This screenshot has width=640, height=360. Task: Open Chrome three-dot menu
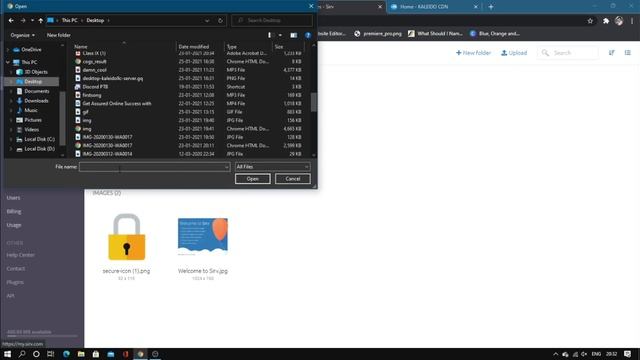tap(632, 21)
